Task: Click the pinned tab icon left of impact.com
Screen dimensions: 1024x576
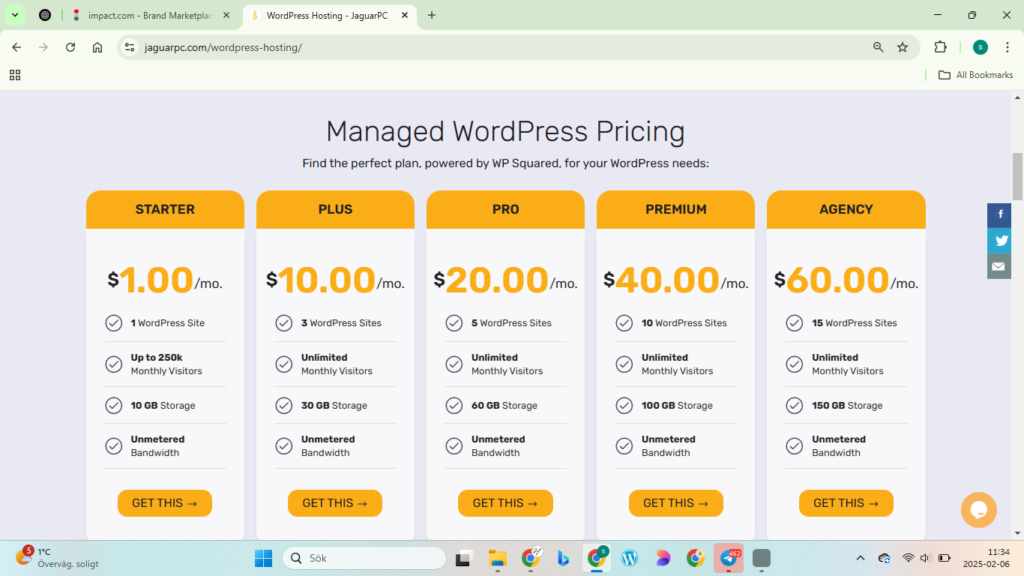Action: point(45,15)
